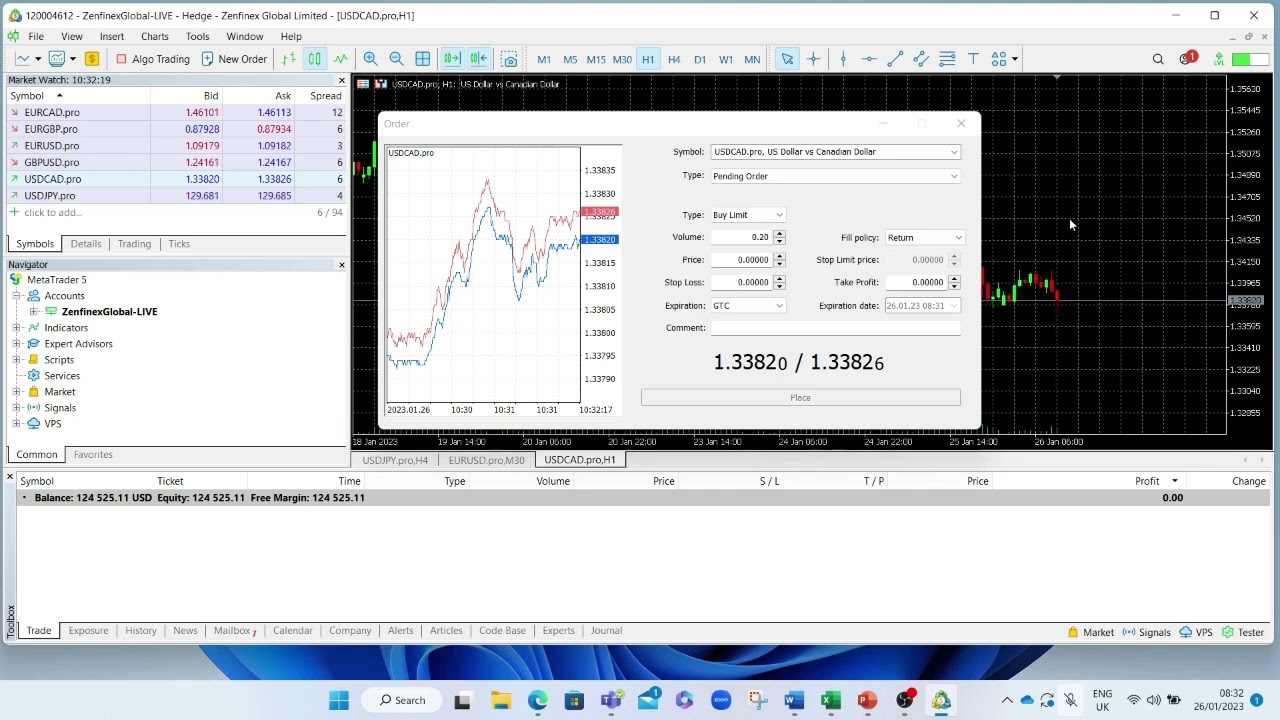
Task: Click the bar chart icon in toolbar
Action: pyautogui.click(x=289, y=59)
